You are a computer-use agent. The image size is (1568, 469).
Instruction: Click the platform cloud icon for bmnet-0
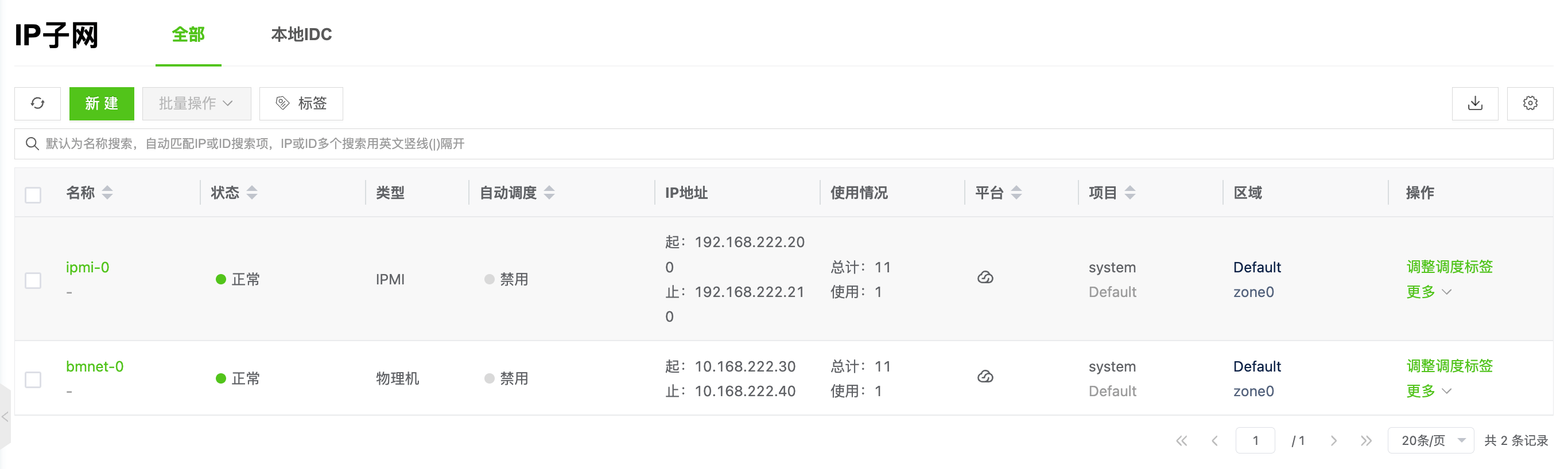click(x=985, y=377)
